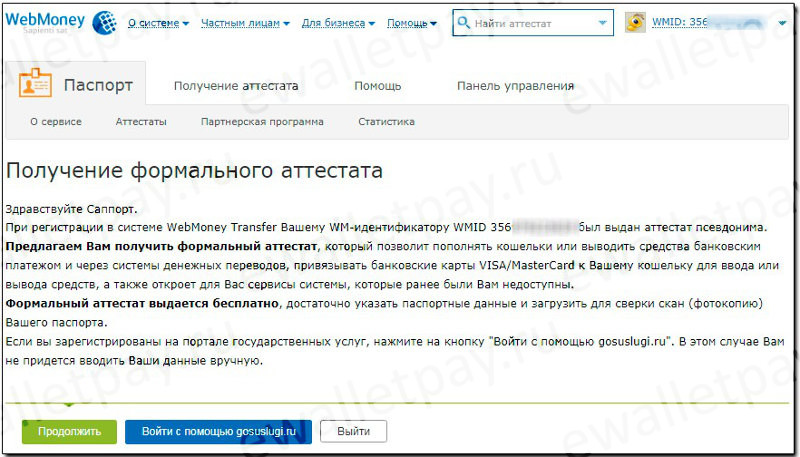Open the Партнерская программа submenu item

click(x=262, y=121)
